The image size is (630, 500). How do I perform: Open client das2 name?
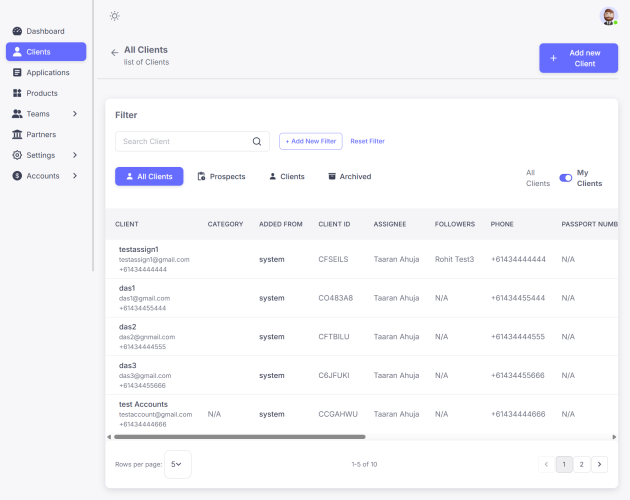127,326
